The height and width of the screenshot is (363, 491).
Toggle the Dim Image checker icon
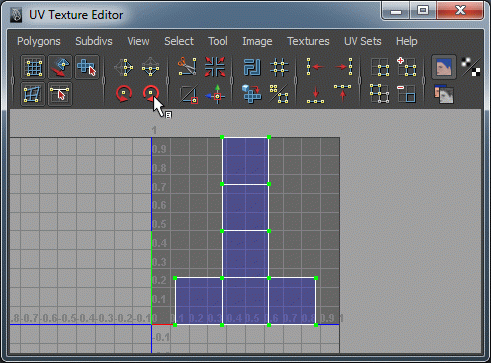point(471,67)
